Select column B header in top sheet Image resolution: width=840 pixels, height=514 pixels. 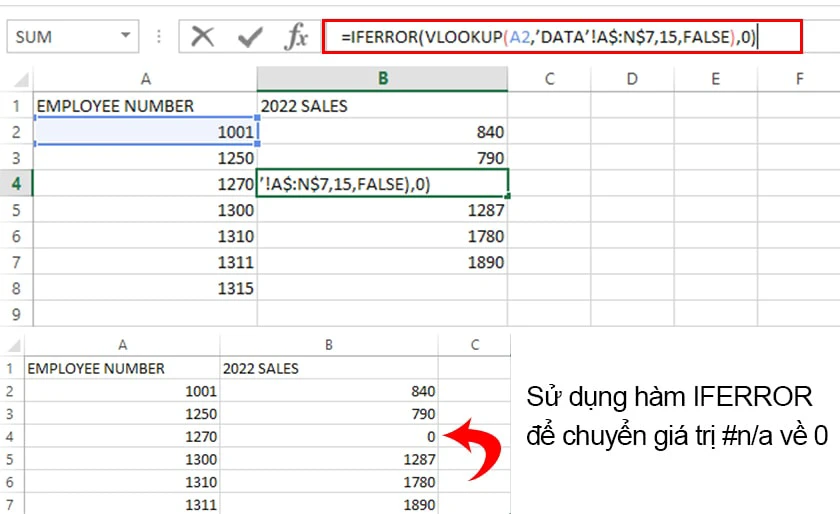(382, 79)
